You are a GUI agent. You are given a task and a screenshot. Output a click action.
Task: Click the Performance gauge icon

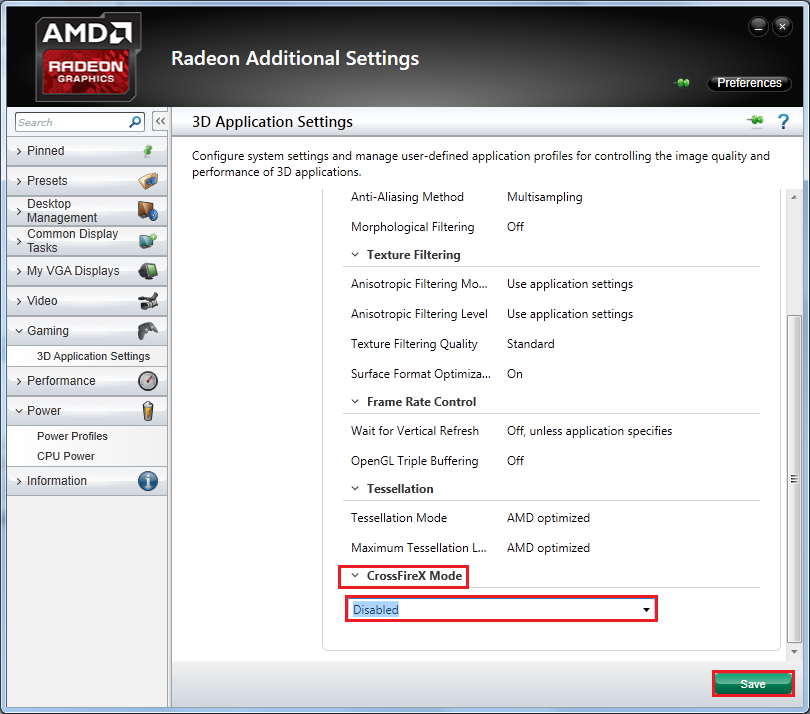148,381
